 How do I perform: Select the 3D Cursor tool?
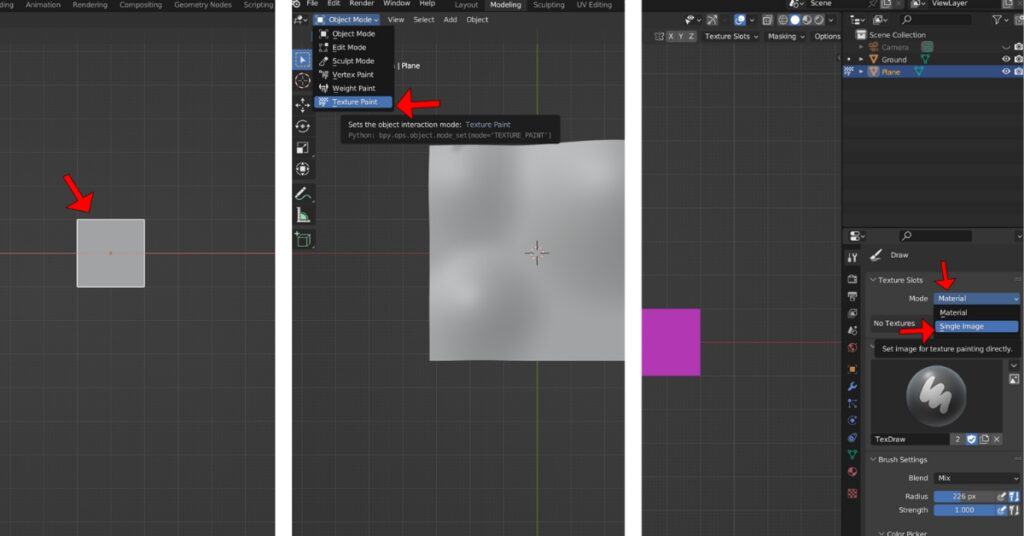[302, 80]
